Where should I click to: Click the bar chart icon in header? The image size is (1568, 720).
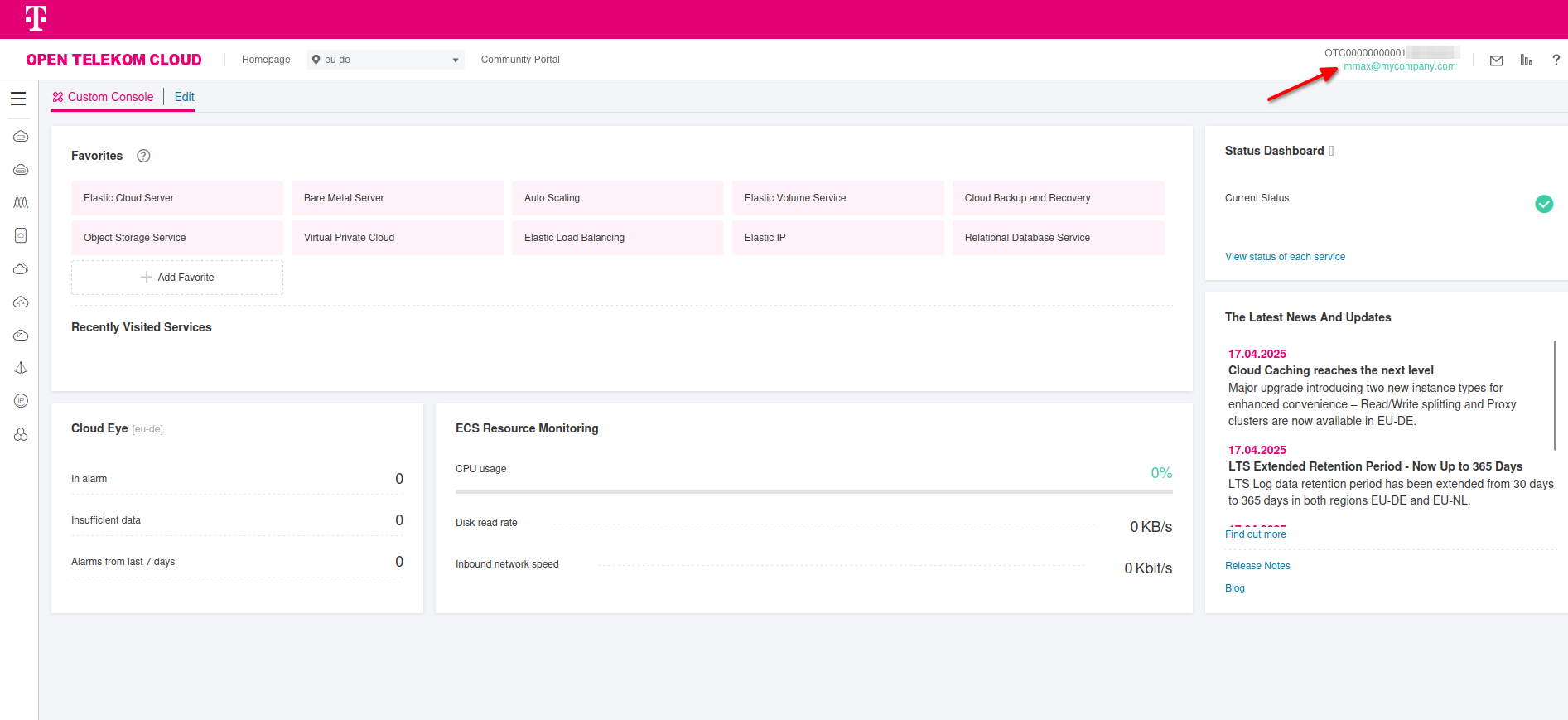click(x=1526, y=60)
